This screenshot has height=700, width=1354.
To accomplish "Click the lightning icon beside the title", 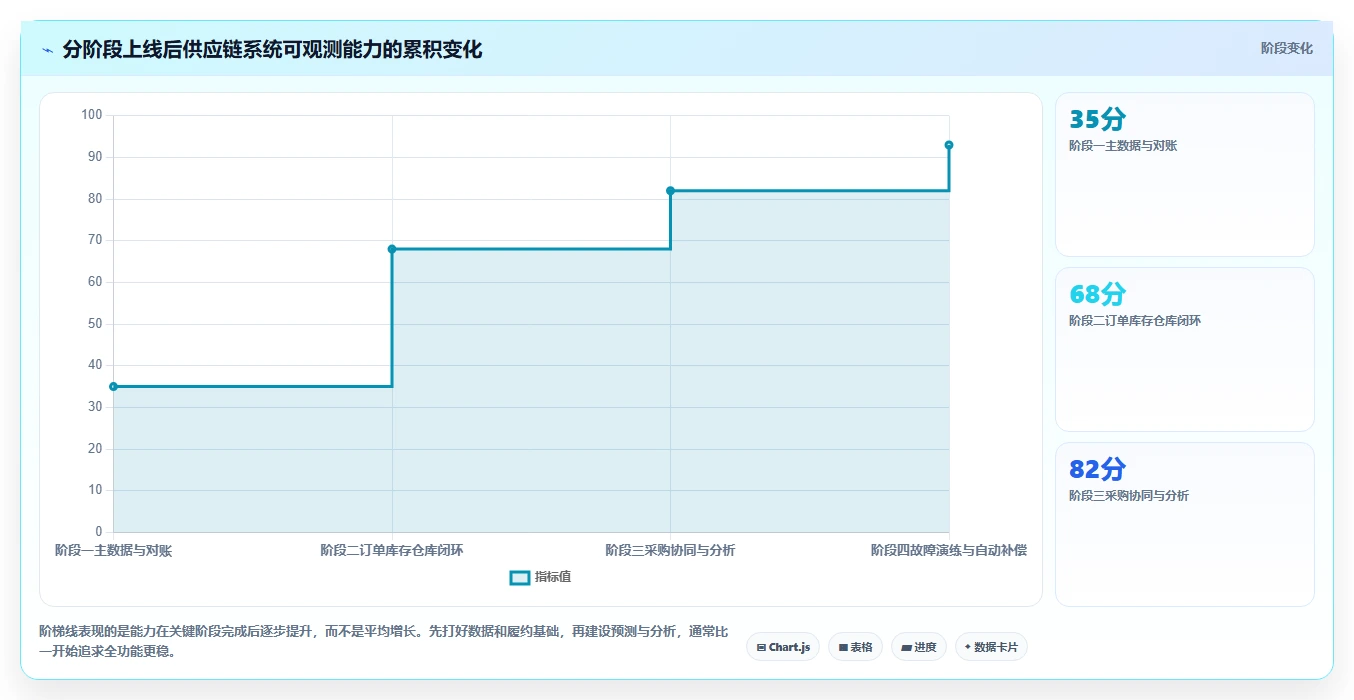I will 48,50.
